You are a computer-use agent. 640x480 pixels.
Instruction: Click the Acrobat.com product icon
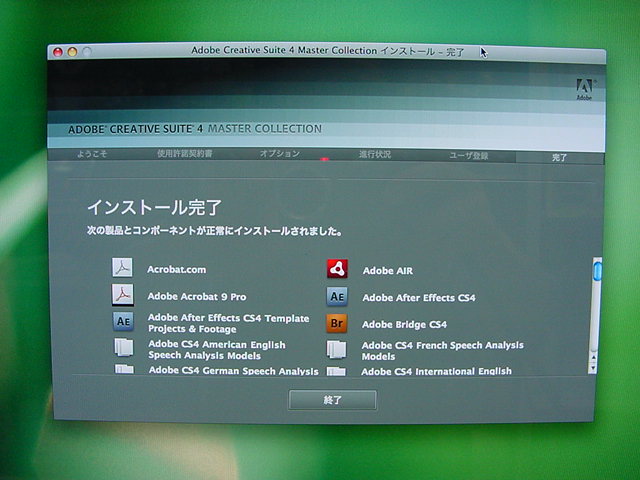click(x=122, y=268)
